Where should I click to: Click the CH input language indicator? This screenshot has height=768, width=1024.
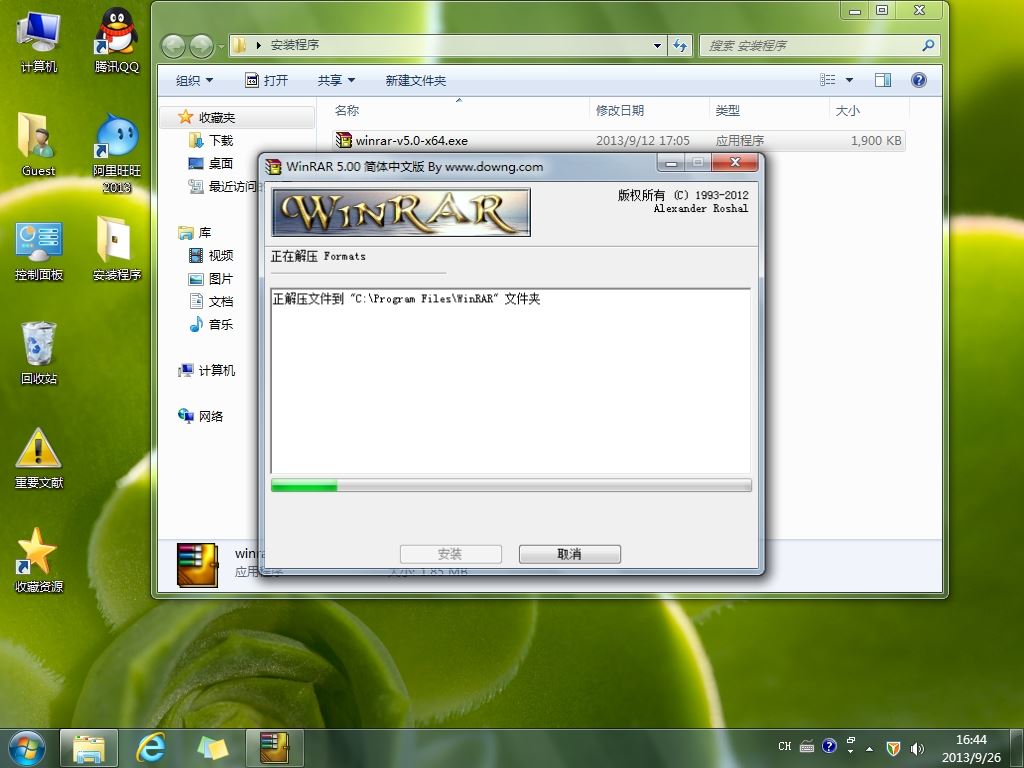point(785,746)
